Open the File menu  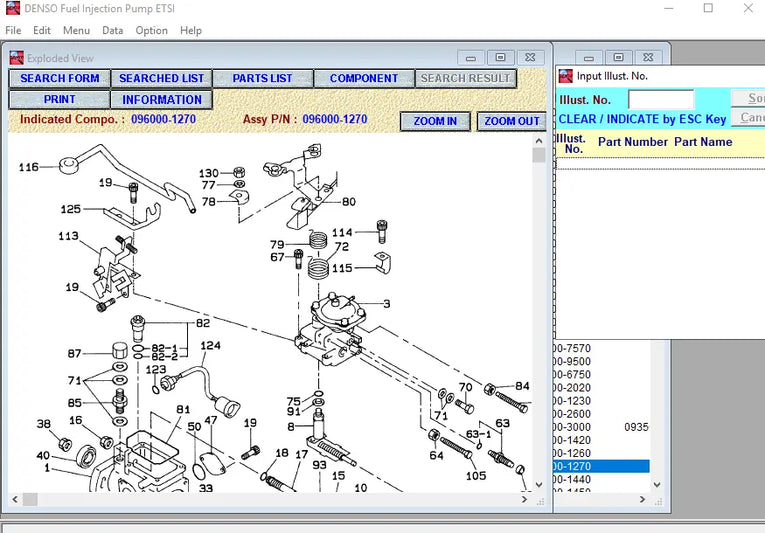click(x=13, y=30)
